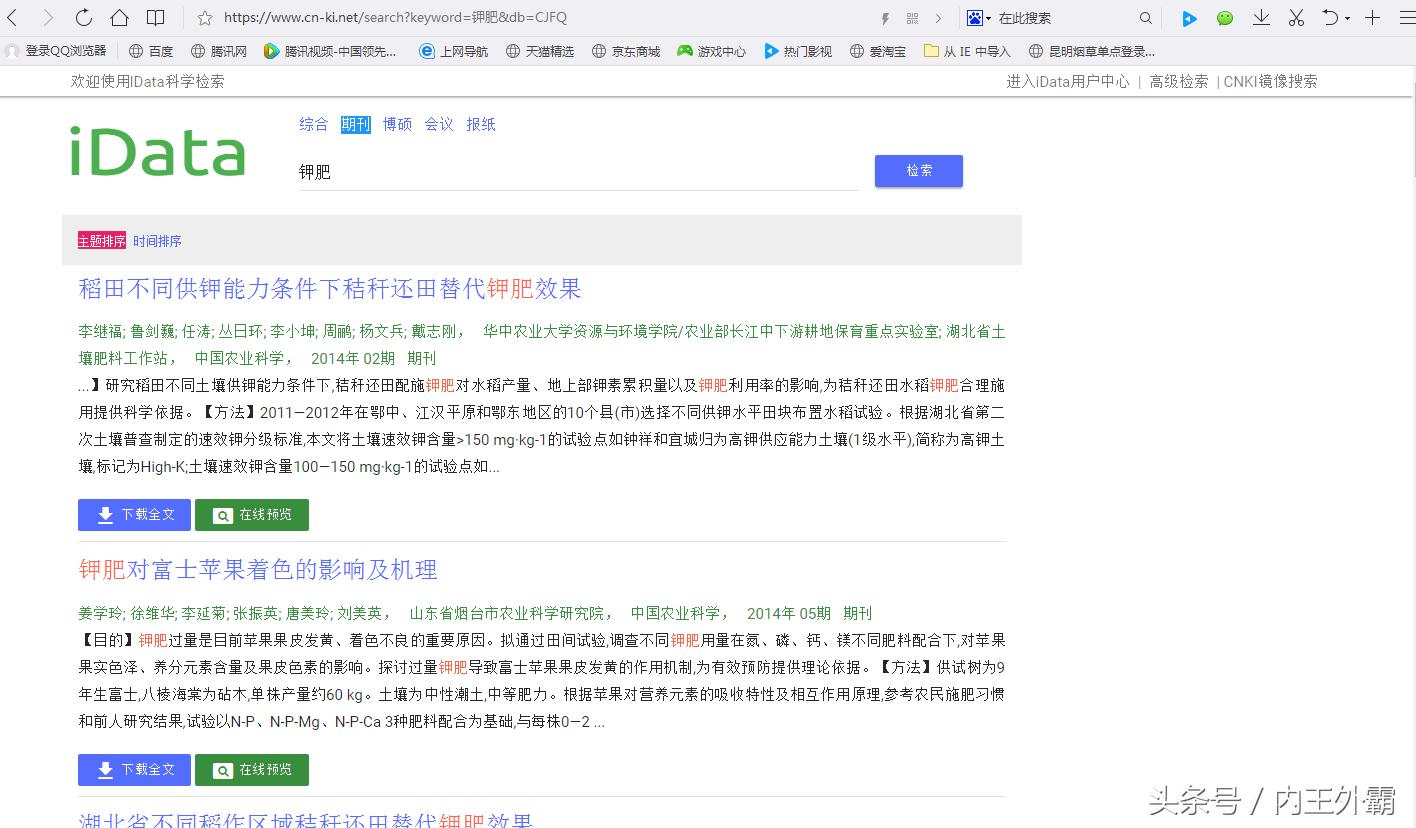Screen dimensions: 1416x828
Task: Click the blue 检索 search button
Action: (918, 170)
